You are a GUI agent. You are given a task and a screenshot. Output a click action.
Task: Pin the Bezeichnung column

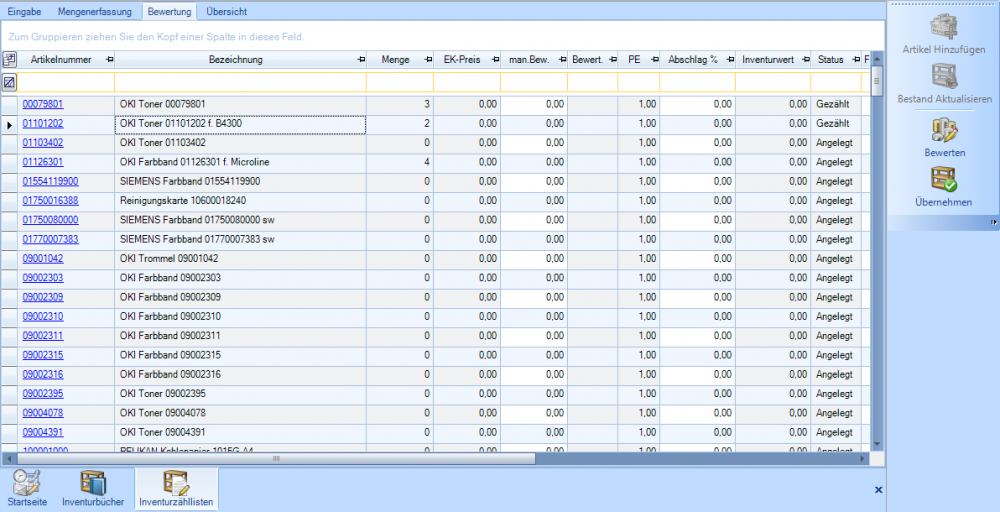360,60
